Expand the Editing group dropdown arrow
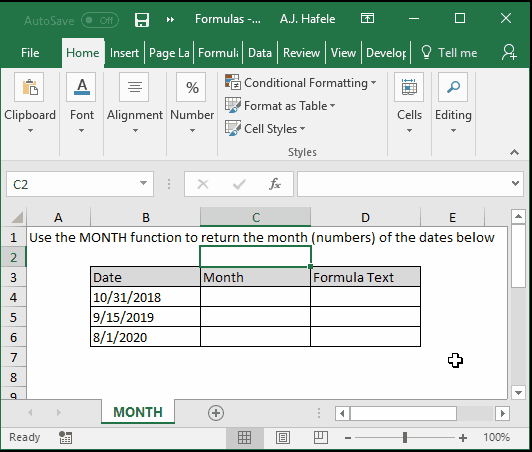The width and height of the screenshot is (532, 452). tap(453, 130)
